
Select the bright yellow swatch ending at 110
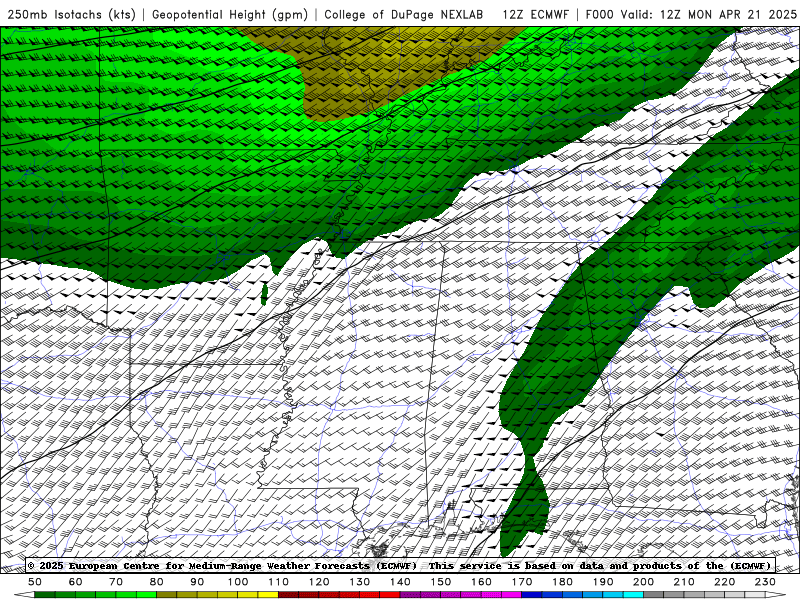click(268, 595)
